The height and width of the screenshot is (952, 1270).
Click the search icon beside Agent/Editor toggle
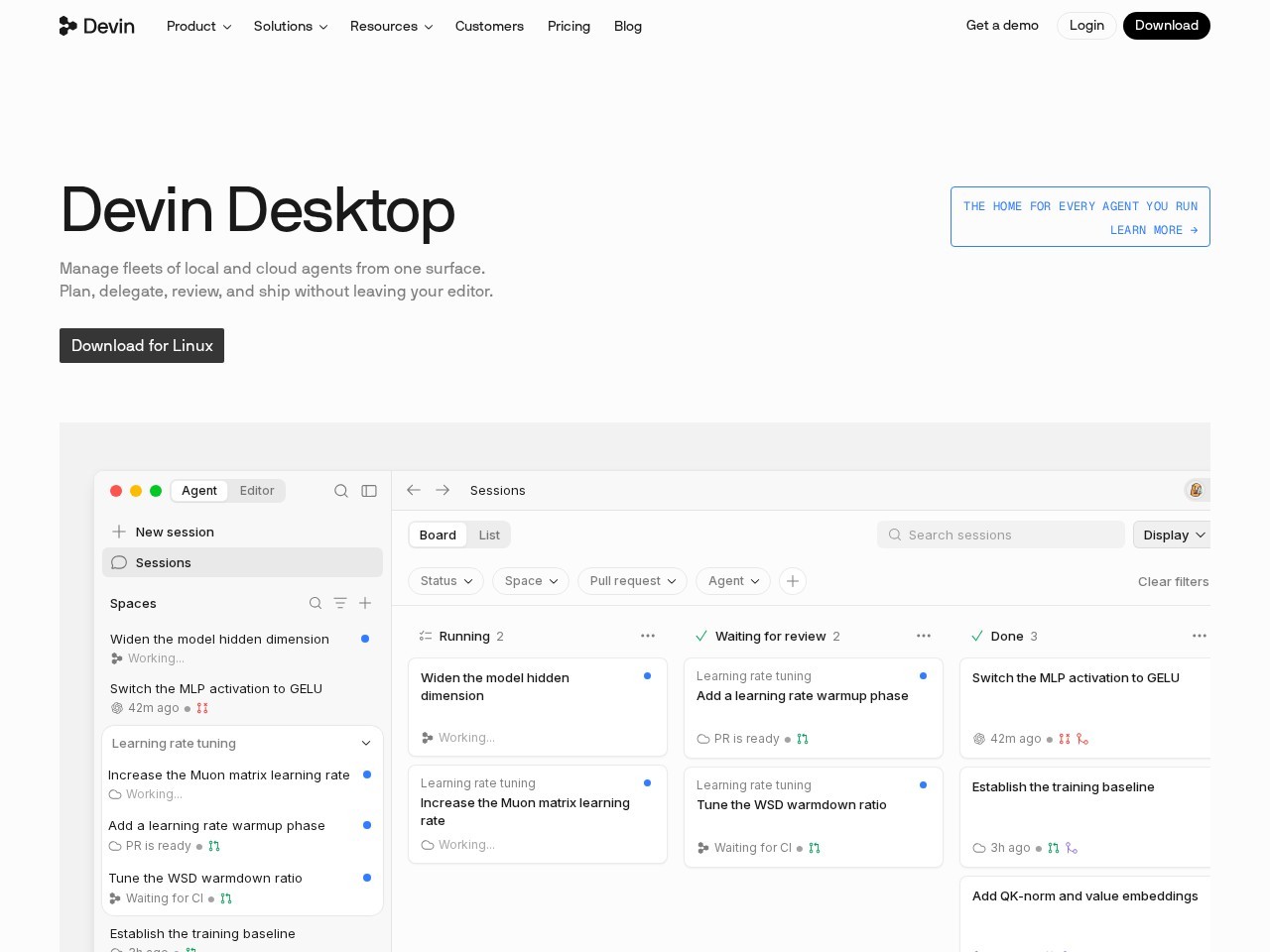coord(341,491)
